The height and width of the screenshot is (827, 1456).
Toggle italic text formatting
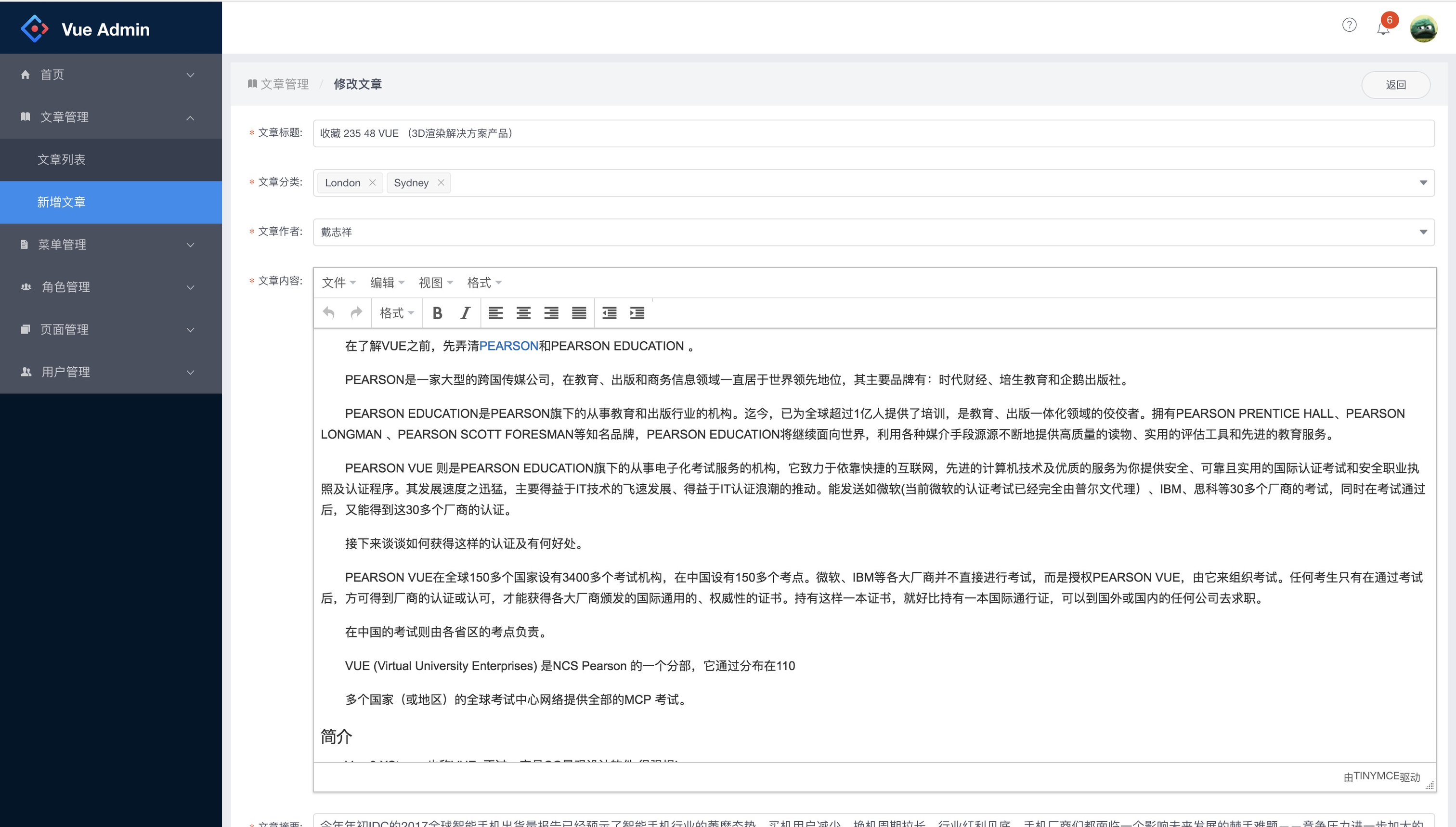pyautogui.click(x=465, y=313)
